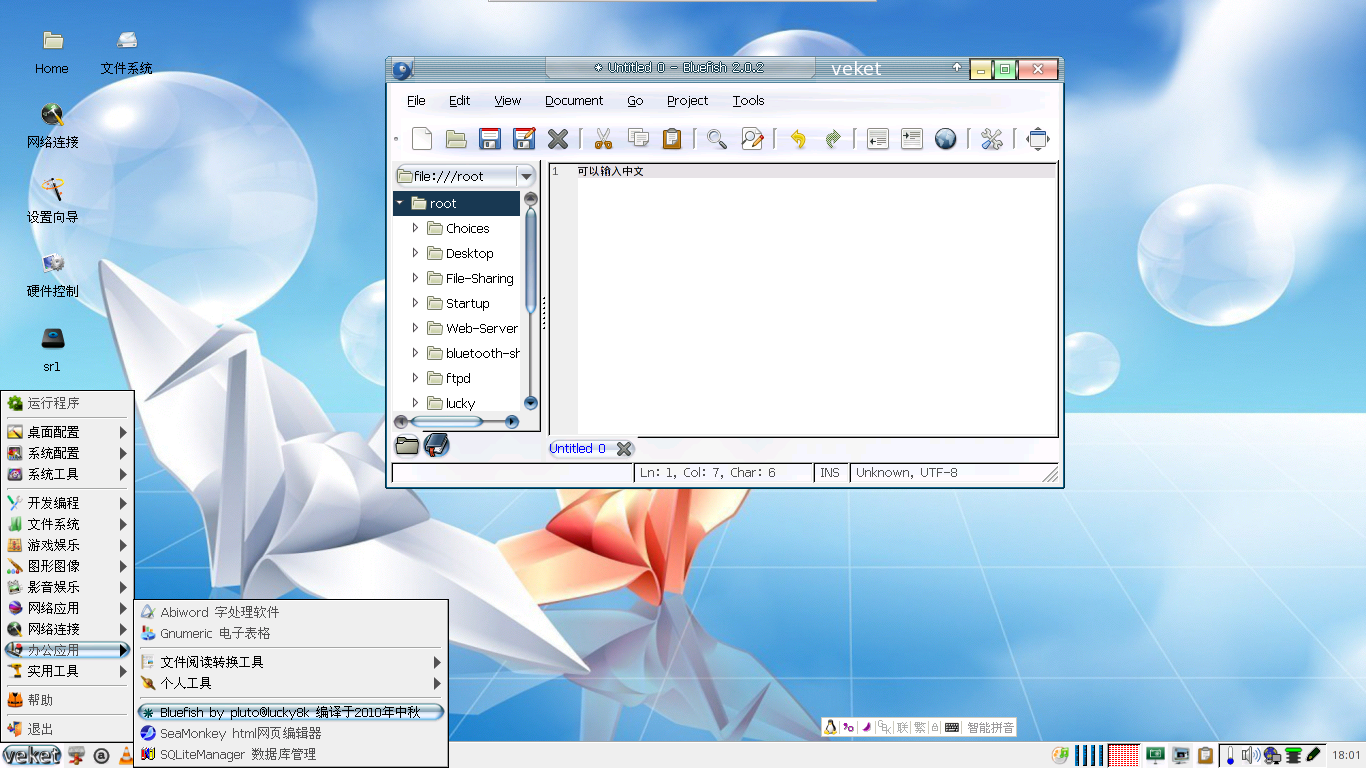This screenshot has width=1366, height=768.
Task: Click the file tree vertical scrollbar
Action: 531,301
